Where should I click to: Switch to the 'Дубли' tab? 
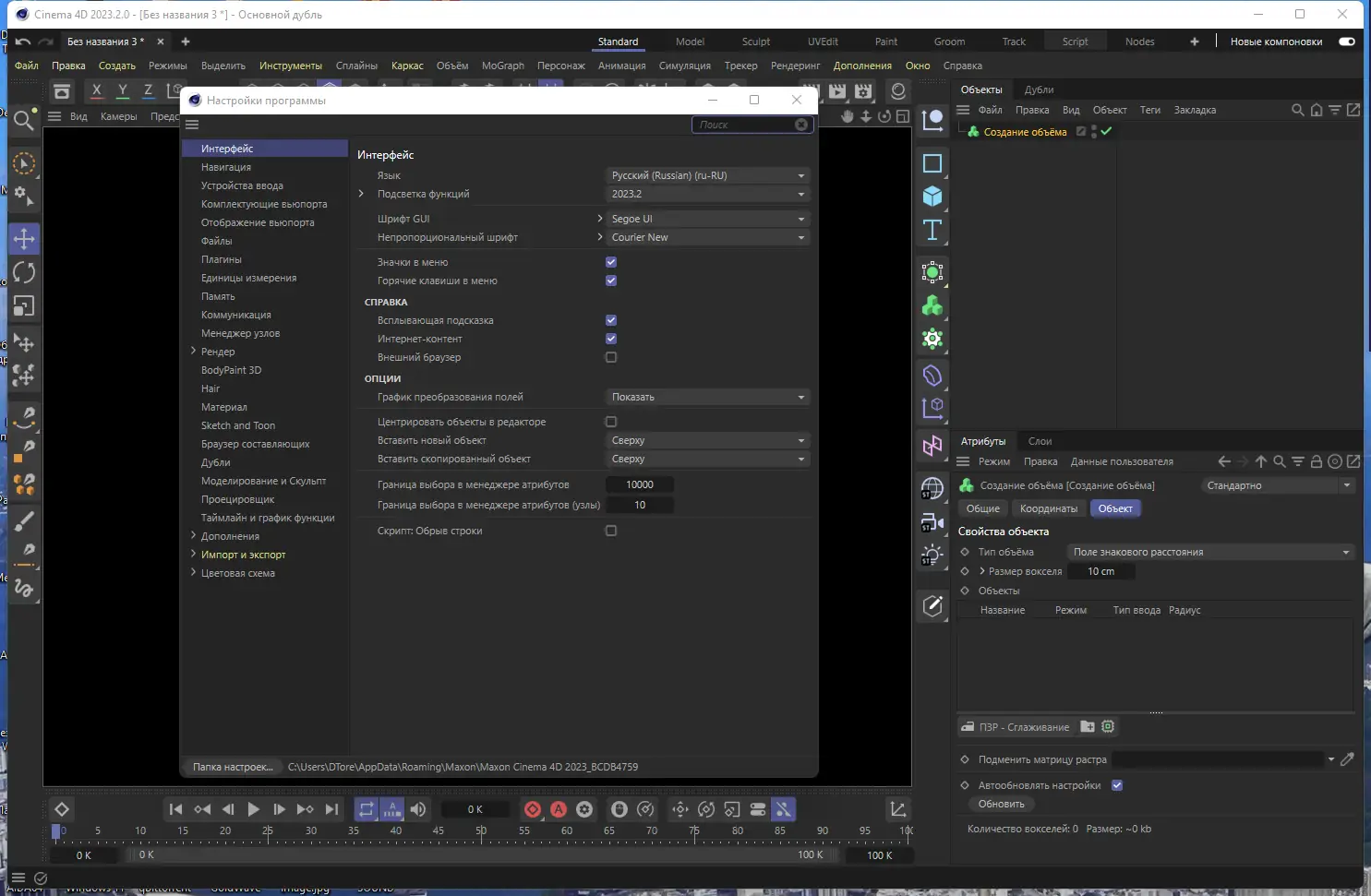(x=1039, y=90)
